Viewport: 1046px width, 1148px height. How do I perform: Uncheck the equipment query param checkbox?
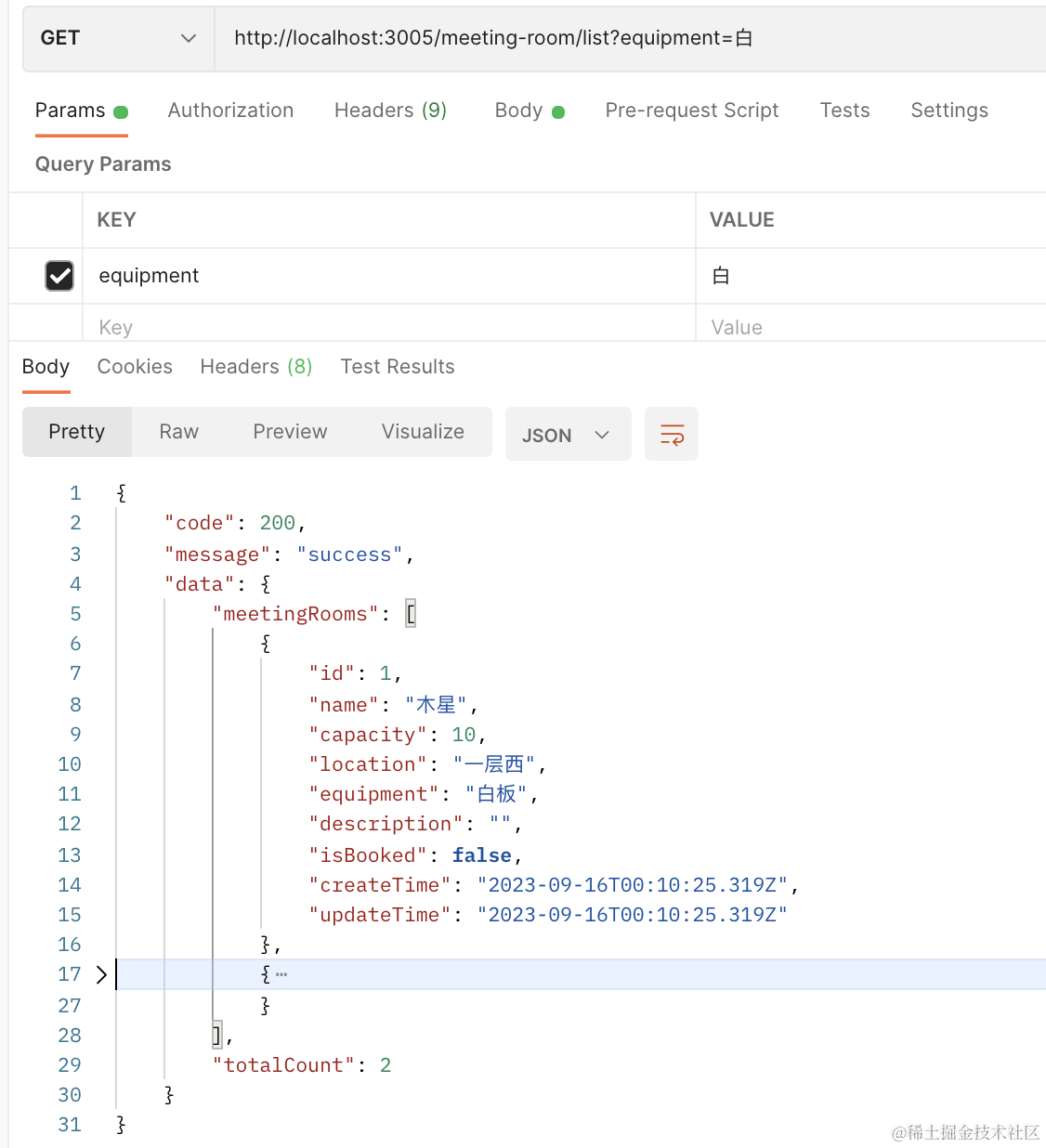[x=59, y=276]
